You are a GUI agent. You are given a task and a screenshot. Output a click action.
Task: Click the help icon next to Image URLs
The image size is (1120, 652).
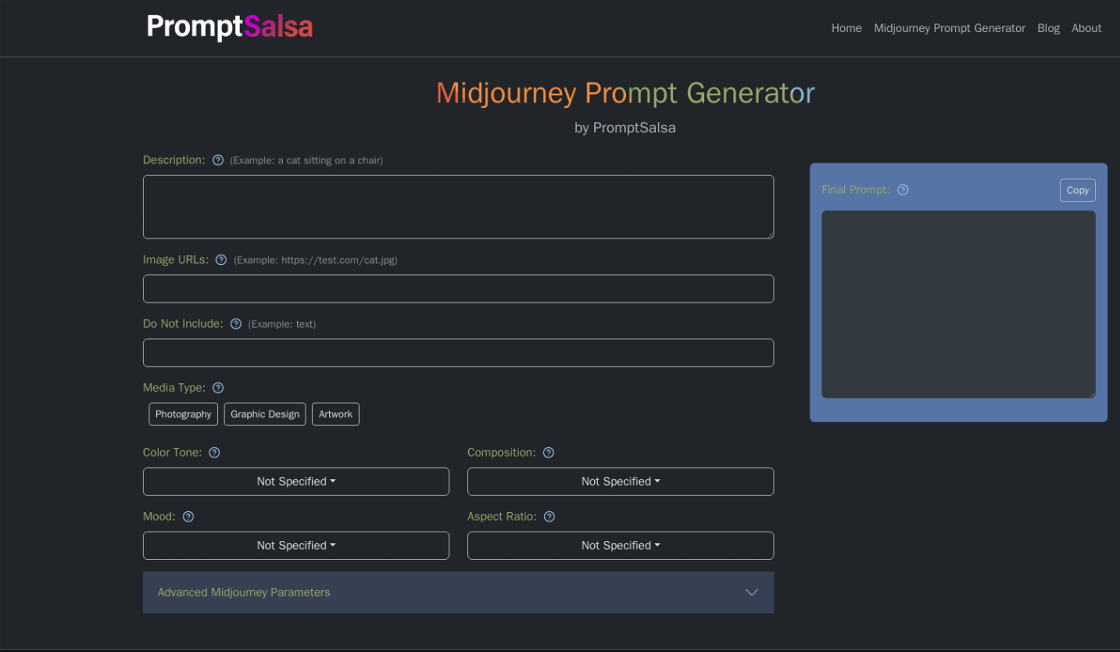pyautogui.click(x=221, y=260)
